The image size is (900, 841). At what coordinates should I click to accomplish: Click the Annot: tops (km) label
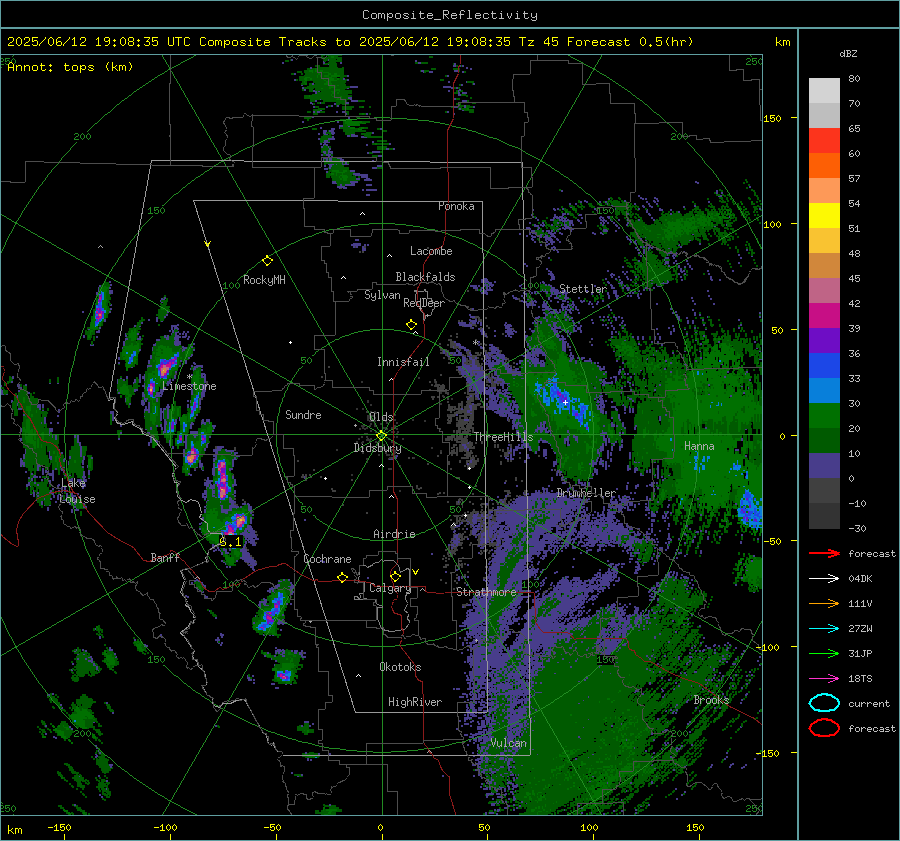(70, 67)
